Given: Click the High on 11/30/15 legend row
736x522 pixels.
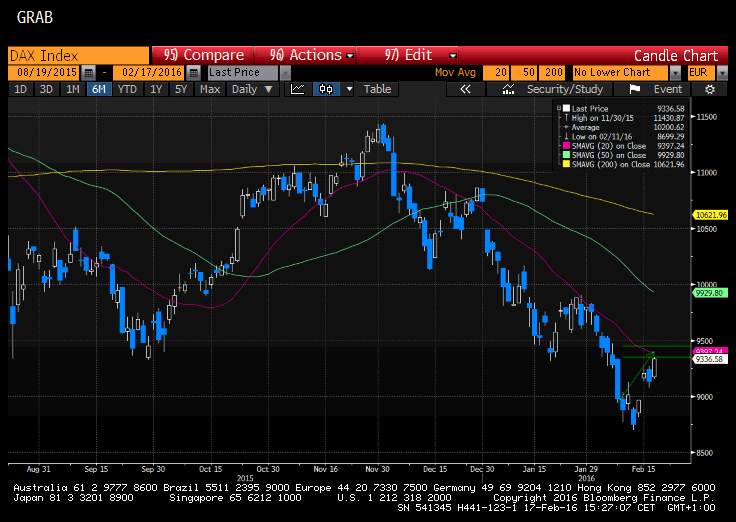Looking at the screenshot, I should pyautogui.click(x=624, y=118).
